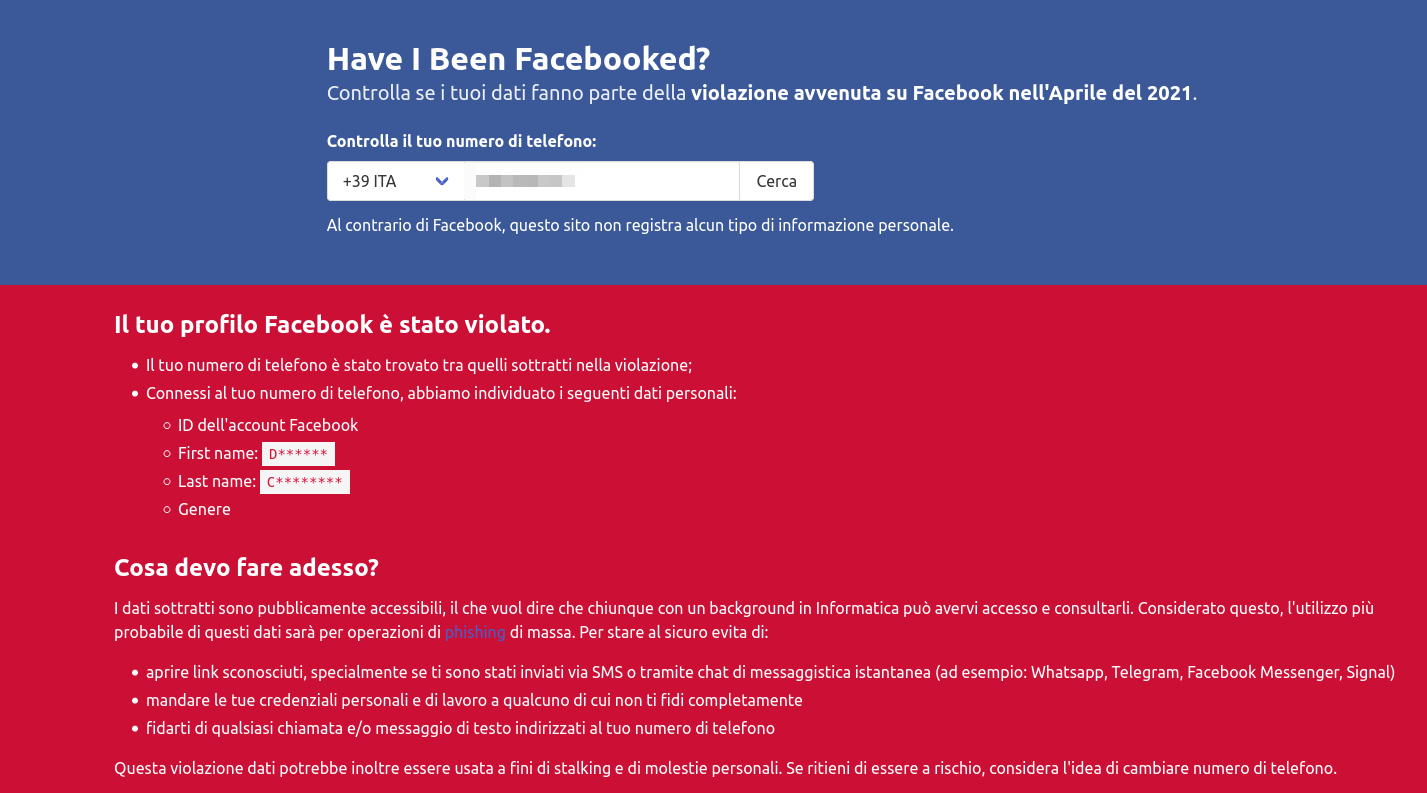The image size is (1427, 793).
Task: Click the Genere list item
Action: 204,509
